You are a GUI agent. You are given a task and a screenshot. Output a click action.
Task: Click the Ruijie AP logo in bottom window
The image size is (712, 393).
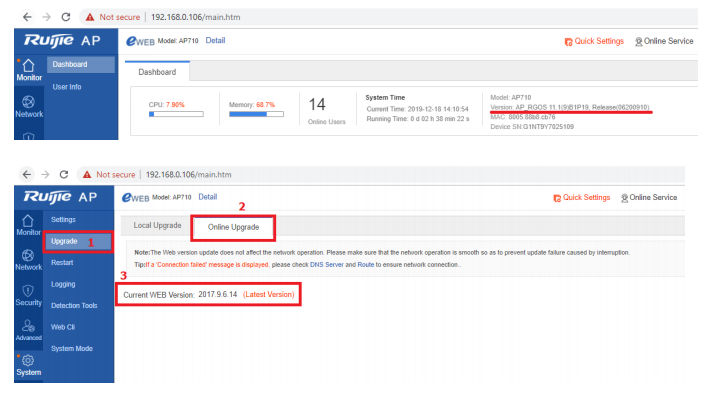click(x=60, y=197)
